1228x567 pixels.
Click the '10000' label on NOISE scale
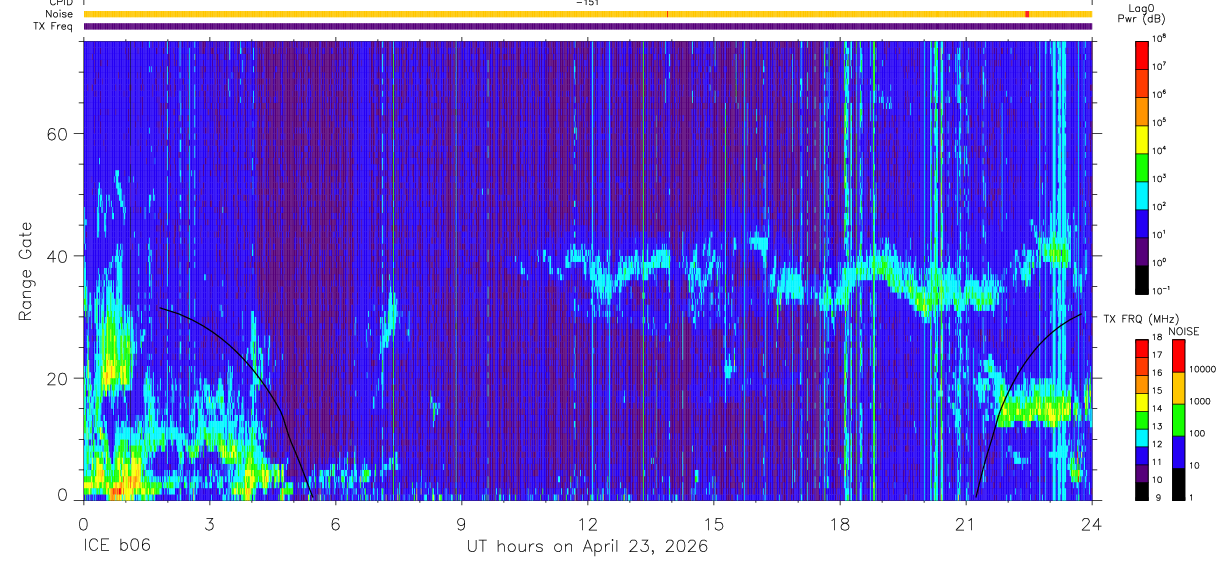coord(1204,369)
